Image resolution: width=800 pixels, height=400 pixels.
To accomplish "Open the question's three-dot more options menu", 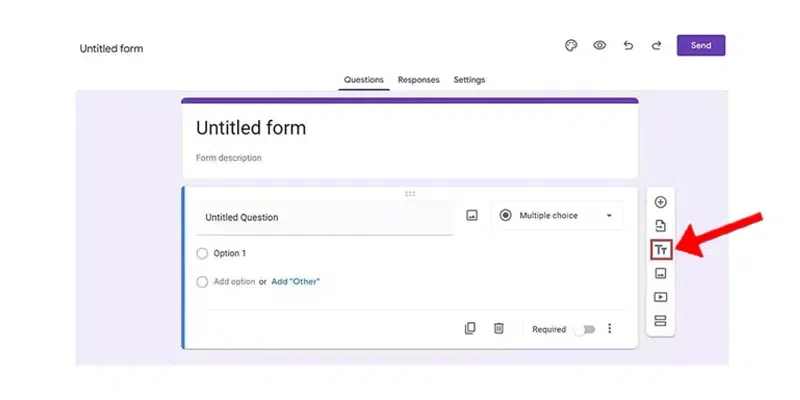I will click(x=610, y=329).
